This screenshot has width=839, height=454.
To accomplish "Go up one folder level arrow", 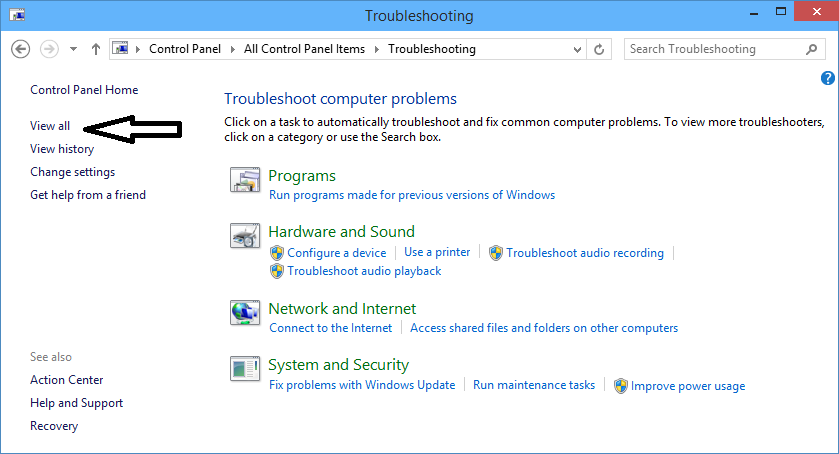I will coord(96,49).
